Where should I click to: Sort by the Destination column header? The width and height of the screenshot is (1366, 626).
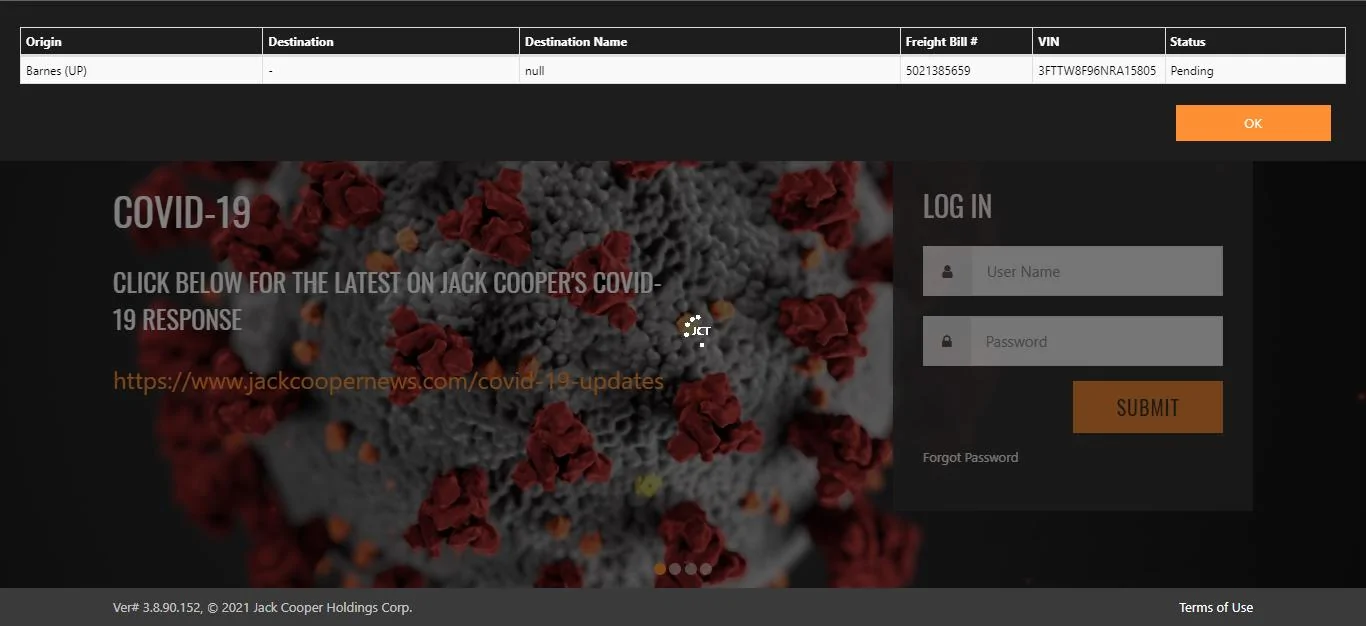coord(391,41)
